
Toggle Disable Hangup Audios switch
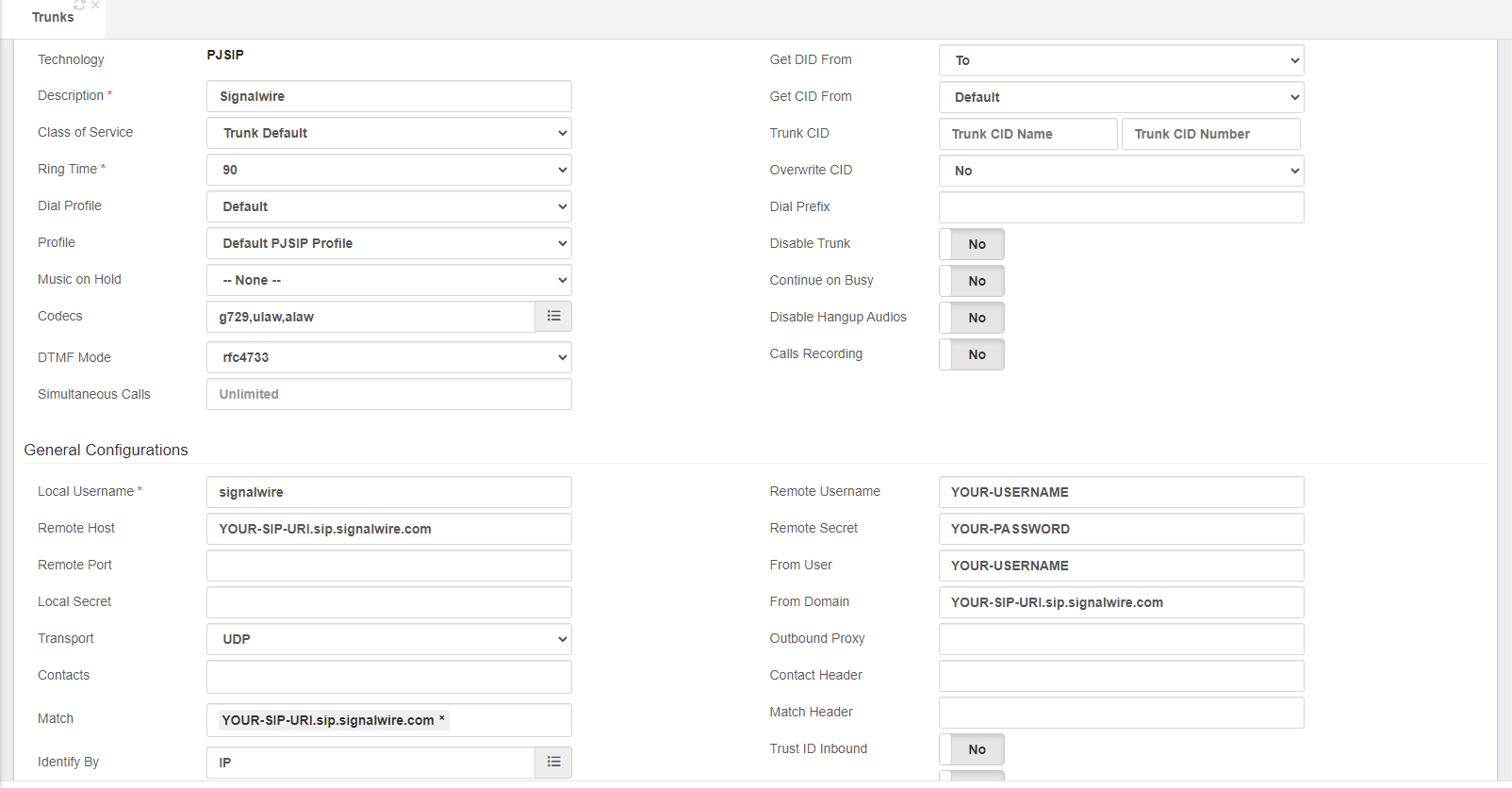[972, 318]
